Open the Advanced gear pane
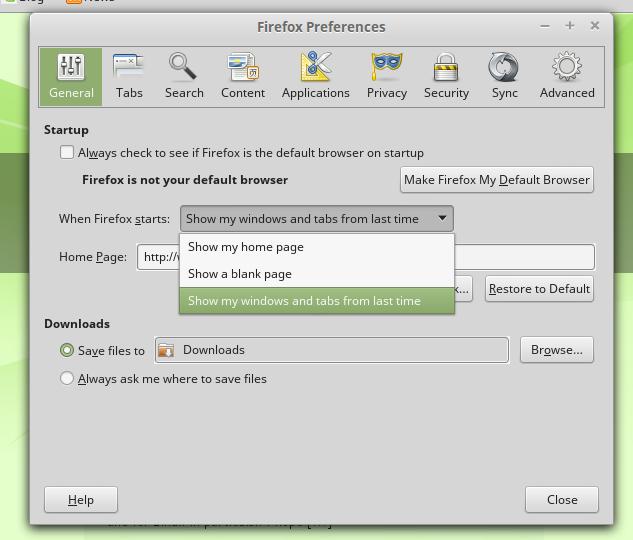The width and height of the screenshot is (633, 540). [567, 76]
